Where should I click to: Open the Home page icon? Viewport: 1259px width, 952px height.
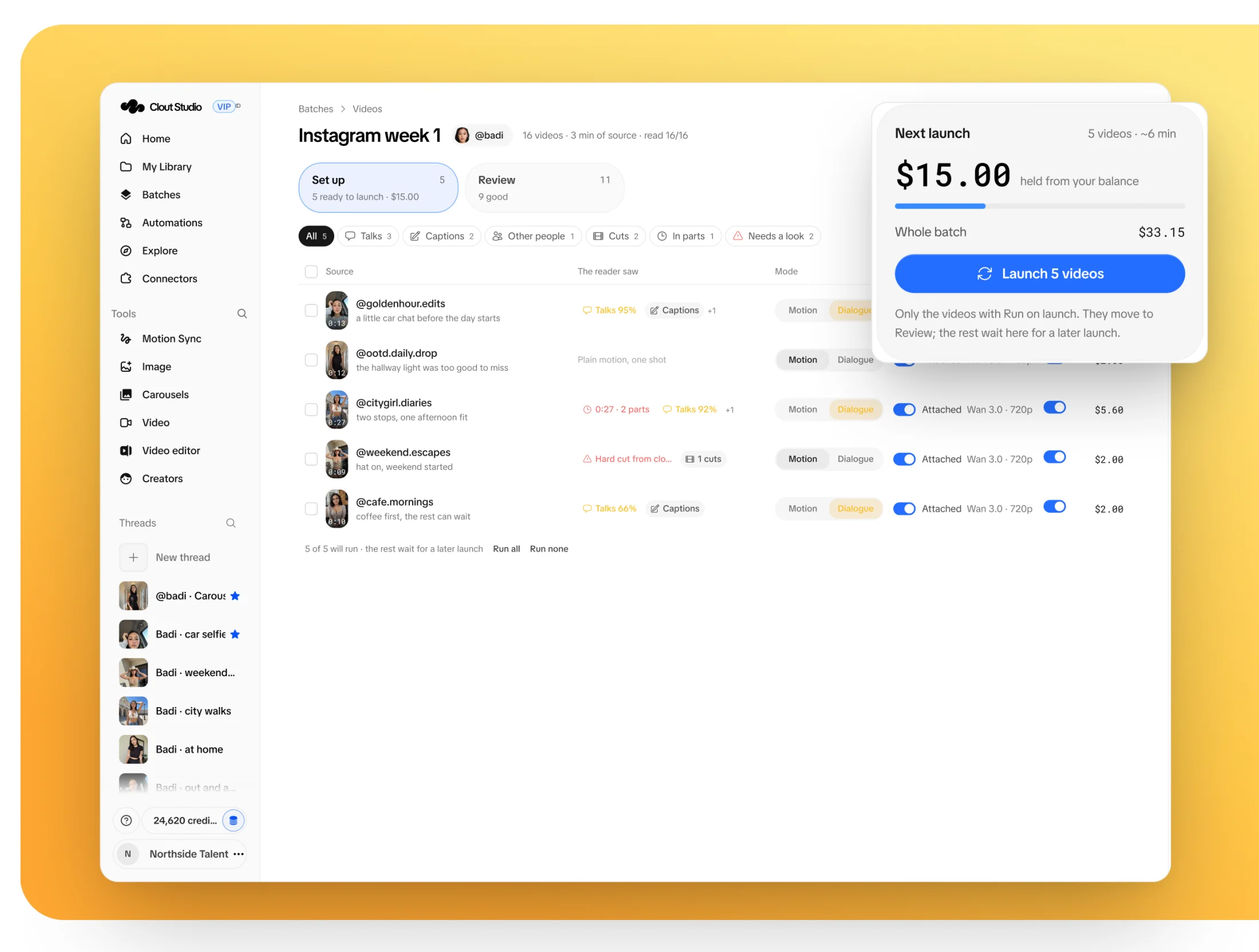click(x=126, y=138)
